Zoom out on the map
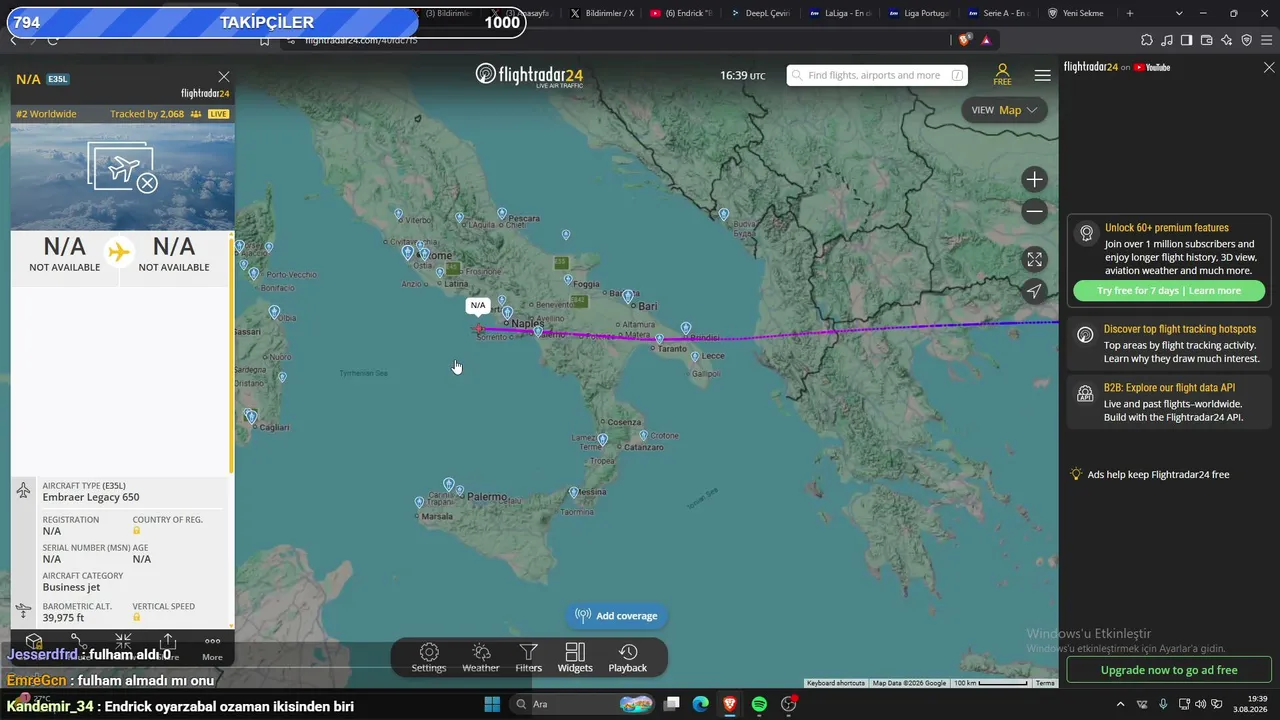 click(x=1035, y=211)
